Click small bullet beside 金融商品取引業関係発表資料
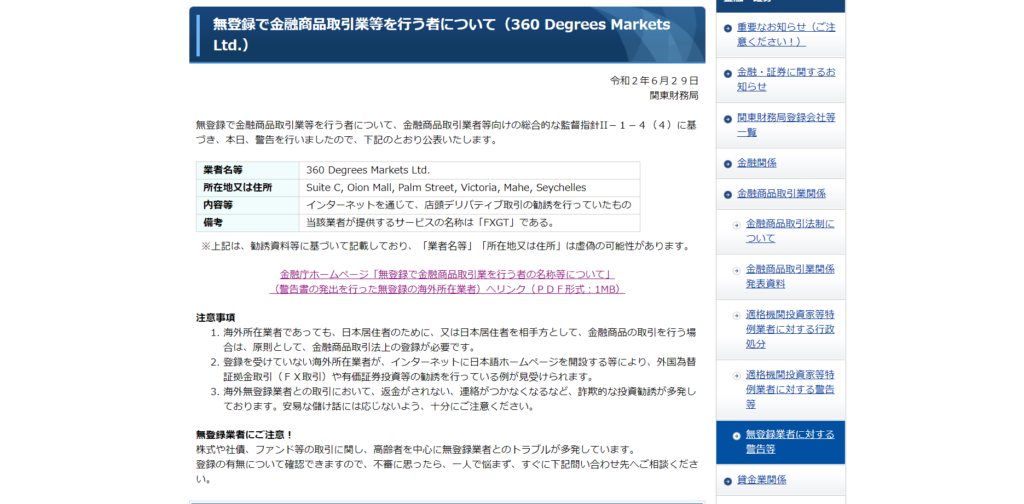Viewport: 1024px width, 504px height. pyautogui.click(x=737, y=270)
